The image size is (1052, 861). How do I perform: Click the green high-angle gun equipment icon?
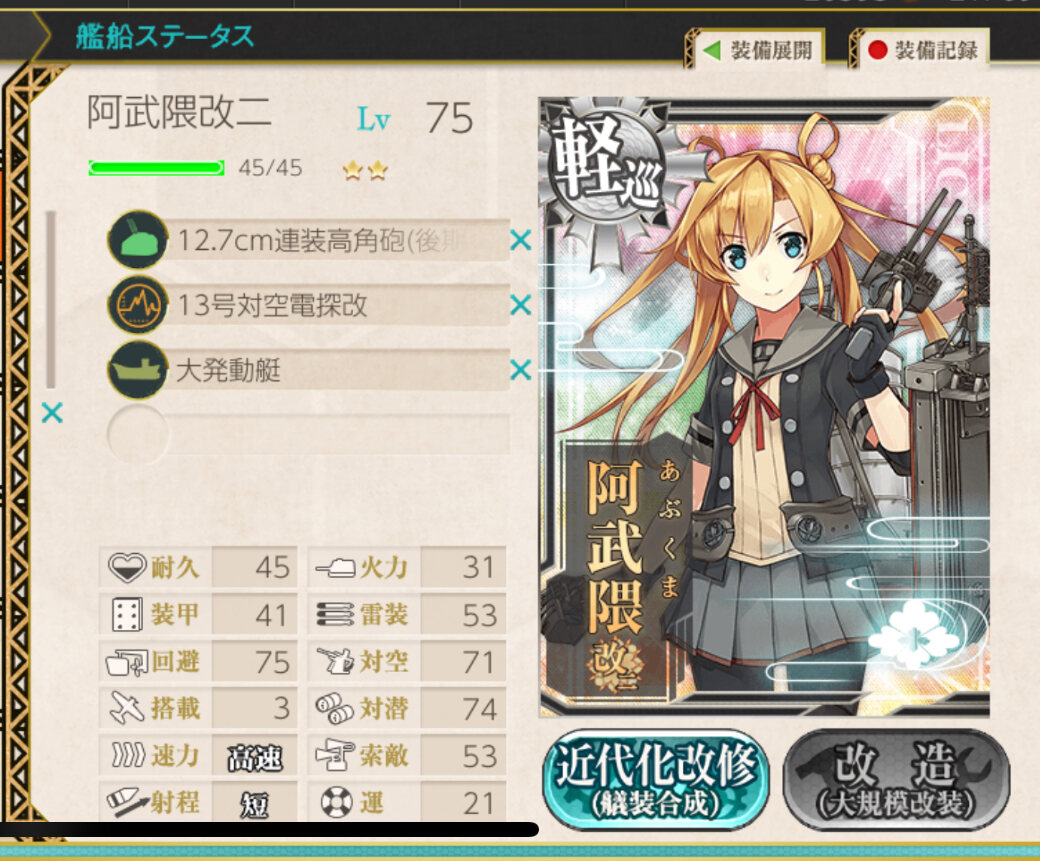coord(138,240)
